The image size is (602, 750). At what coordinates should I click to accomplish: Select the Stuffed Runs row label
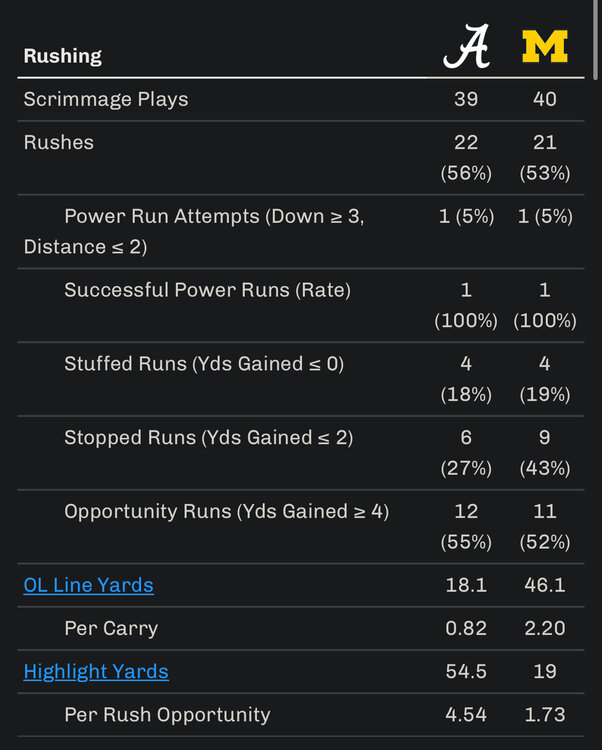[204, 364]
